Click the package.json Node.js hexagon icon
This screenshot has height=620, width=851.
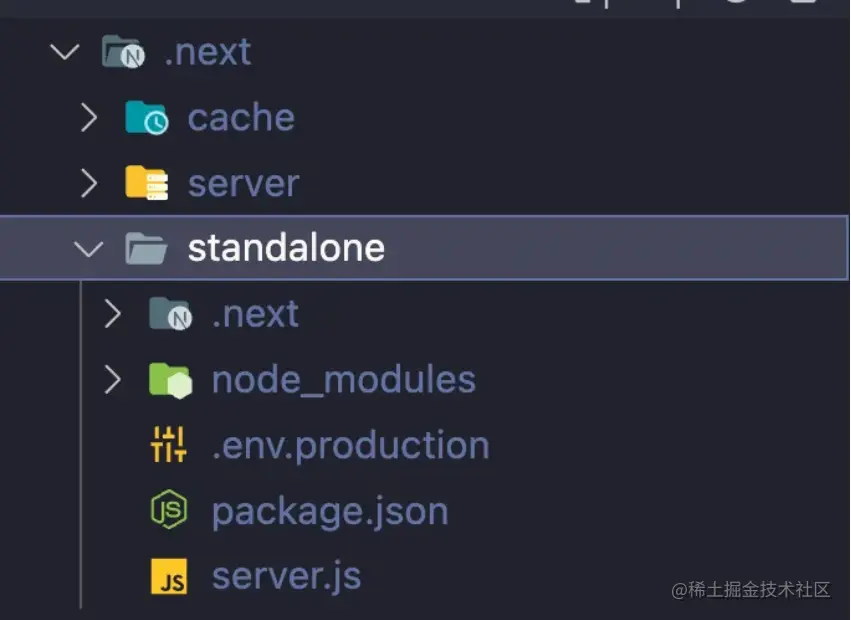coord(169,509)
